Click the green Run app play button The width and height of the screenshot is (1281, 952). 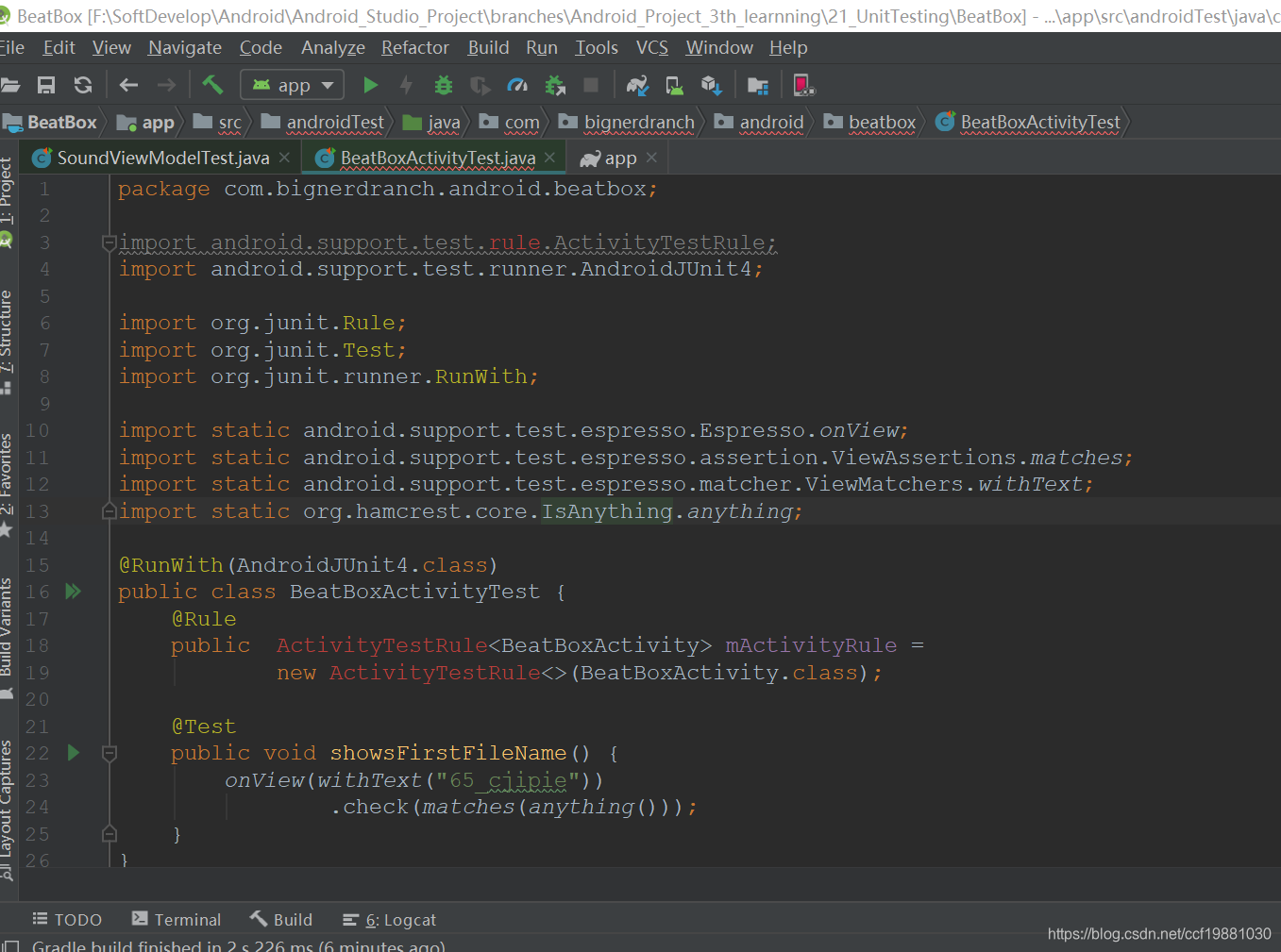coord(370,86)
